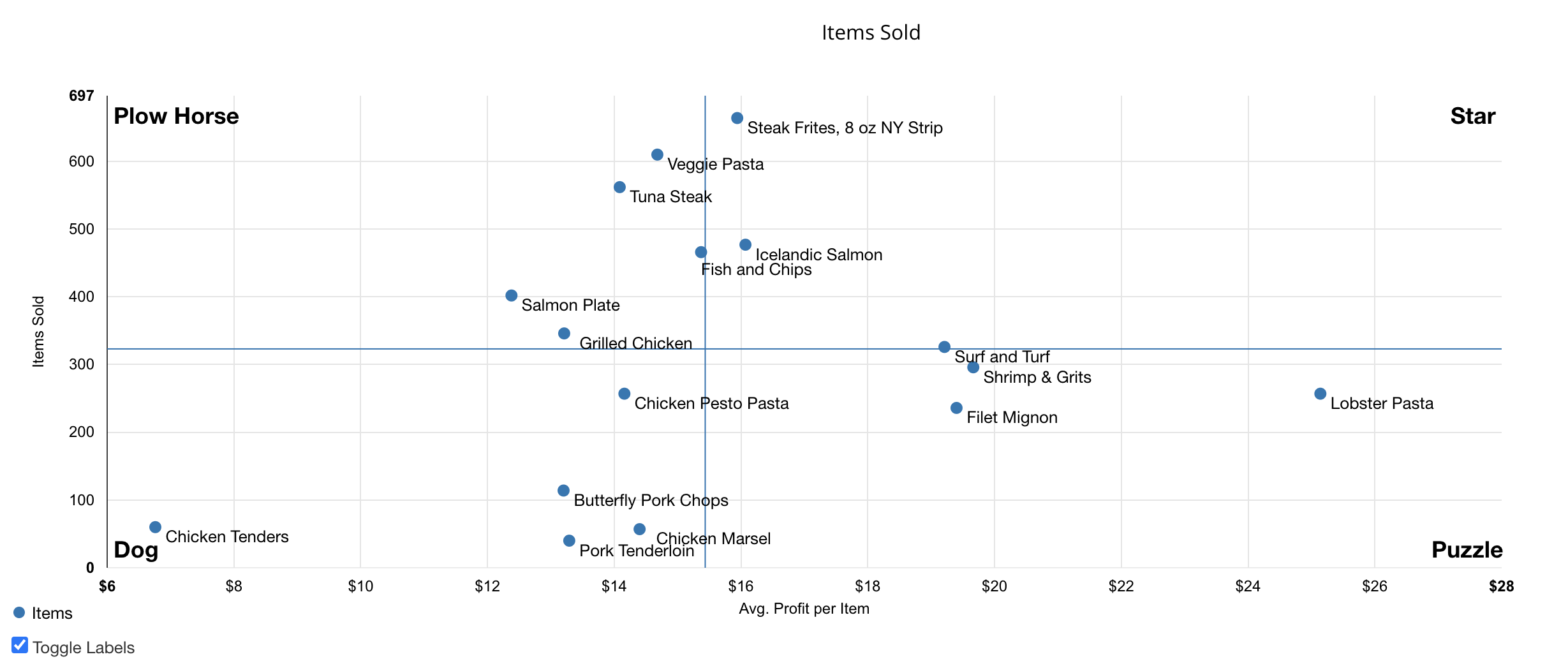Select the Veggie Pasta data point

click(x=657, y=155)
